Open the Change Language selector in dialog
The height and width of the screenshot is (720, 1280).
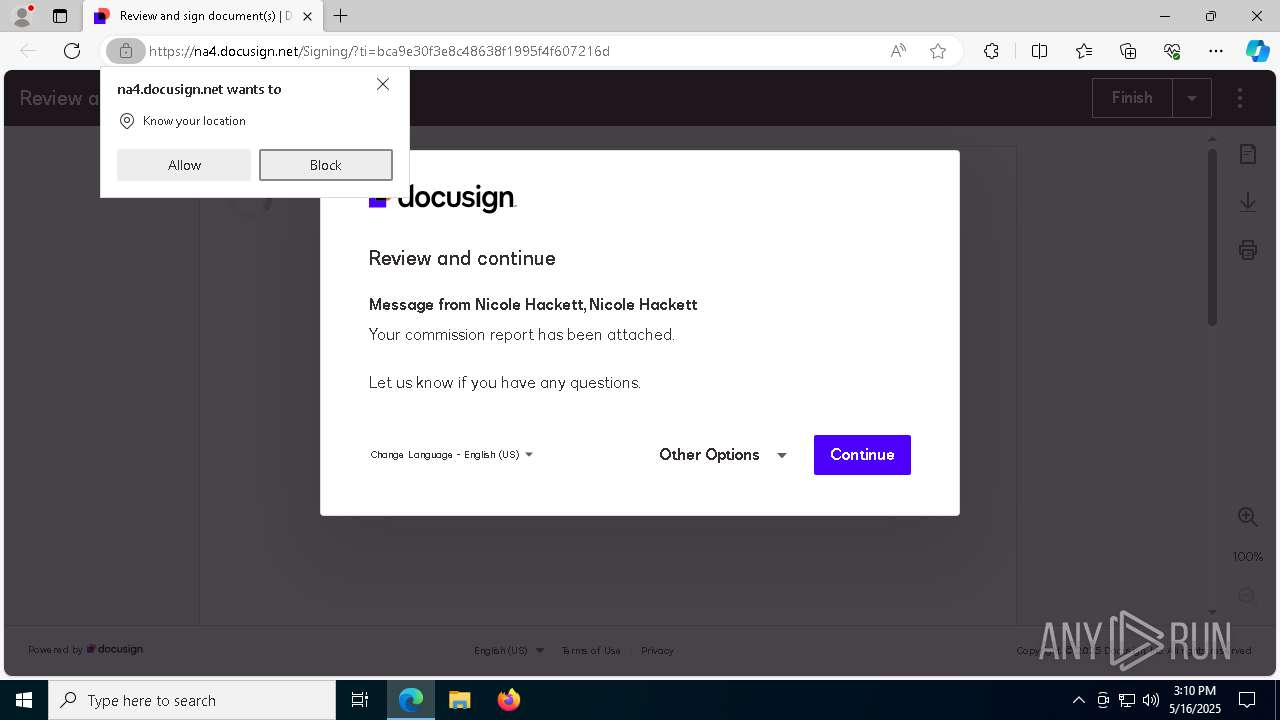coord(452,454)
